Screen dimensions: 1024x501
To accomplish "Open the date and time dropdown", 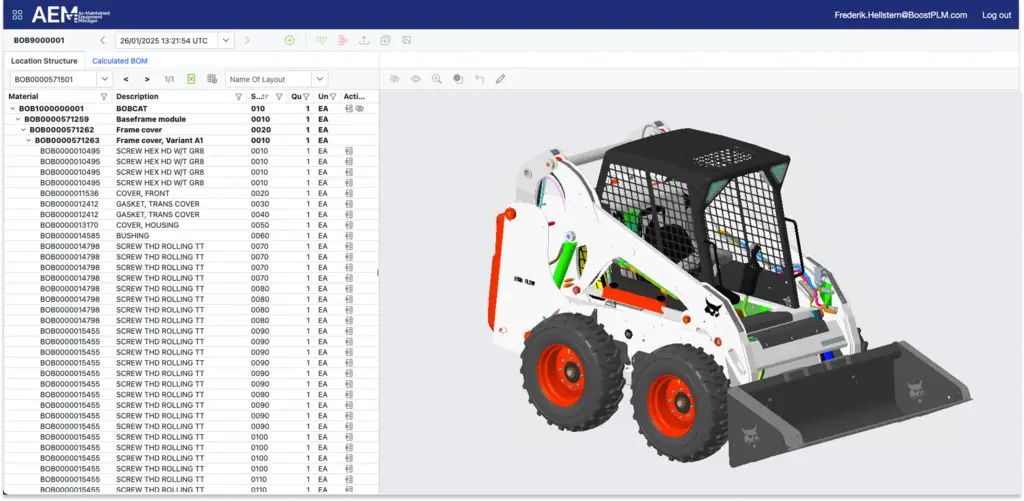I will [227, 41].
